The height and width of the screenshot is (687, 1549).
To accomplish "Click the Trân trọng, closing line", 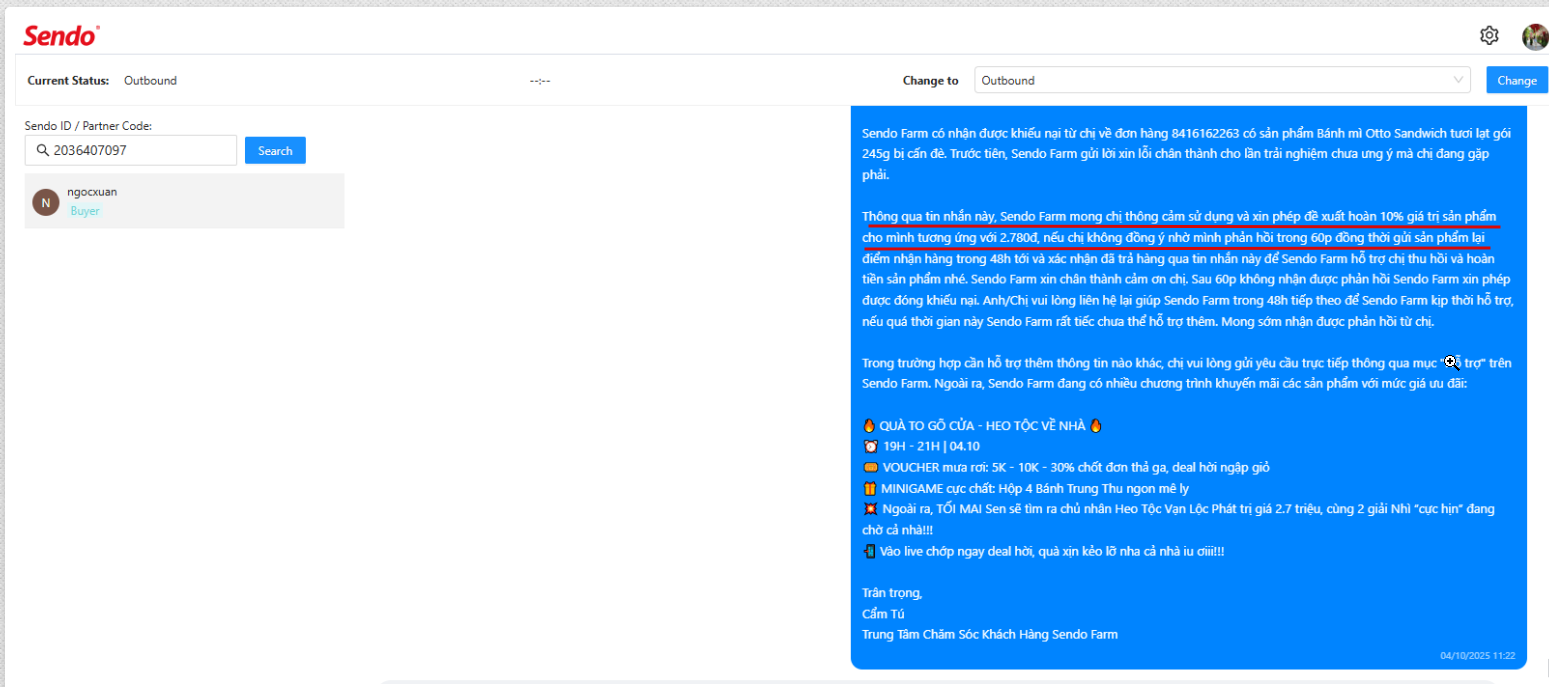I will (x=892, y=593).
